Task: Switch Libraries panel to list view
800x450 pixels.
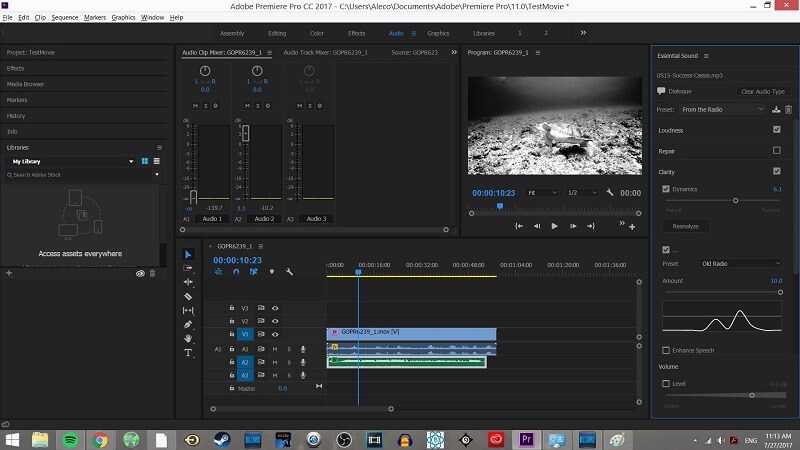Action: (157, 161)
